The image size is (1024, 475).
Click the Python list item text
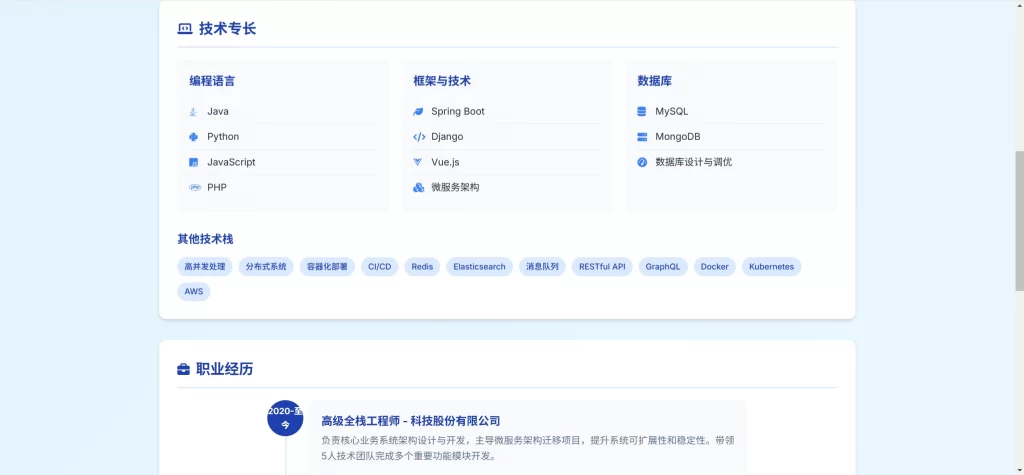(223, 137)
